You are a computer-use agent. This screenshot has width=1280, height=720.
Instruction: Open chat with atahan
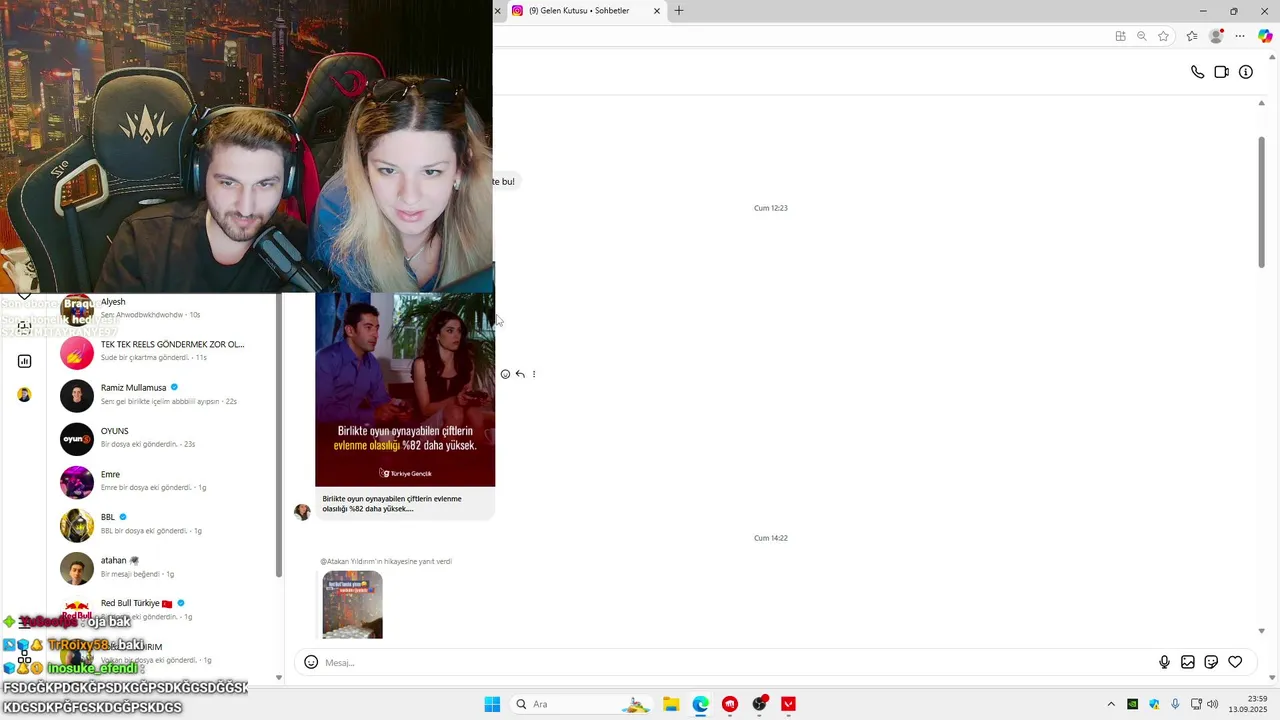[165, 568]
